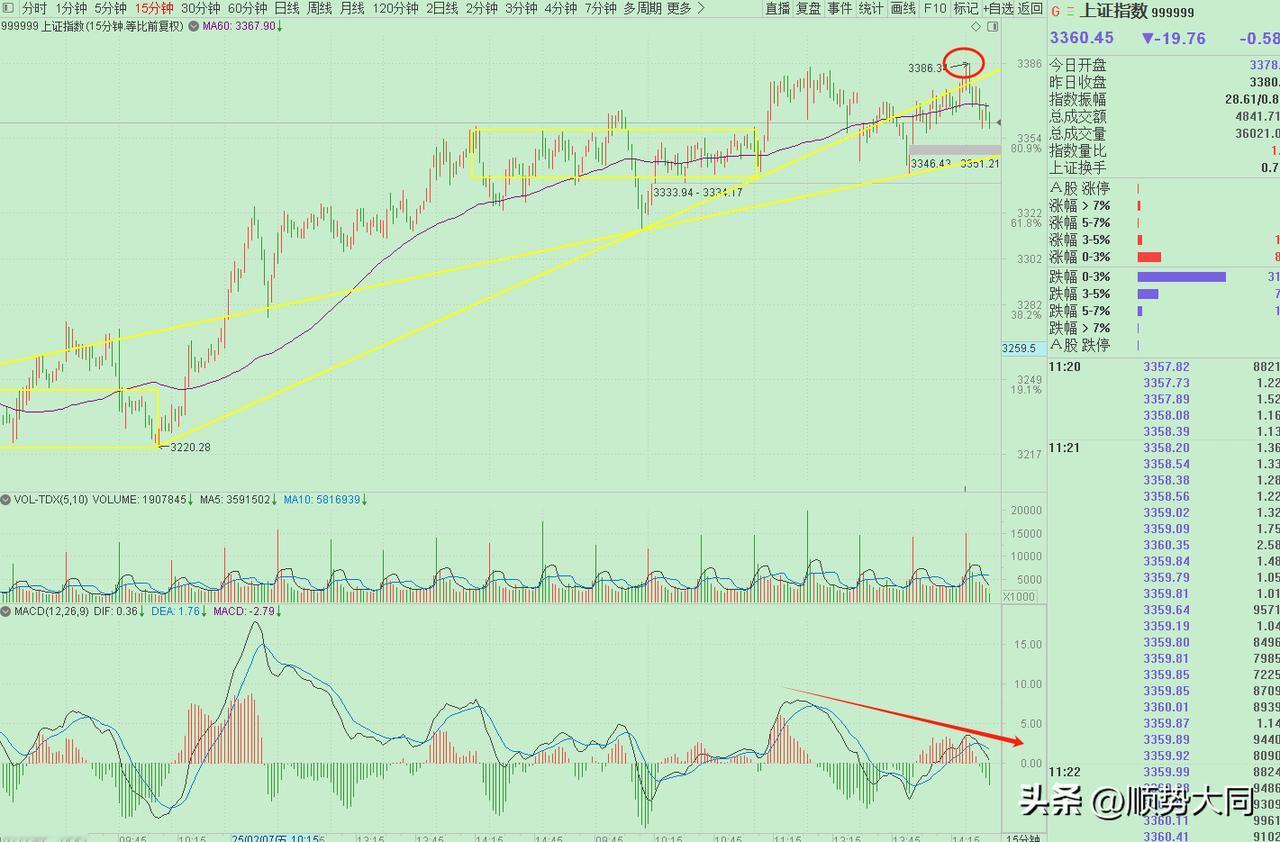Viewport: 1280px width, 842px height.
Task: Select the 4分钟 period tab
Action: point(561,8)
